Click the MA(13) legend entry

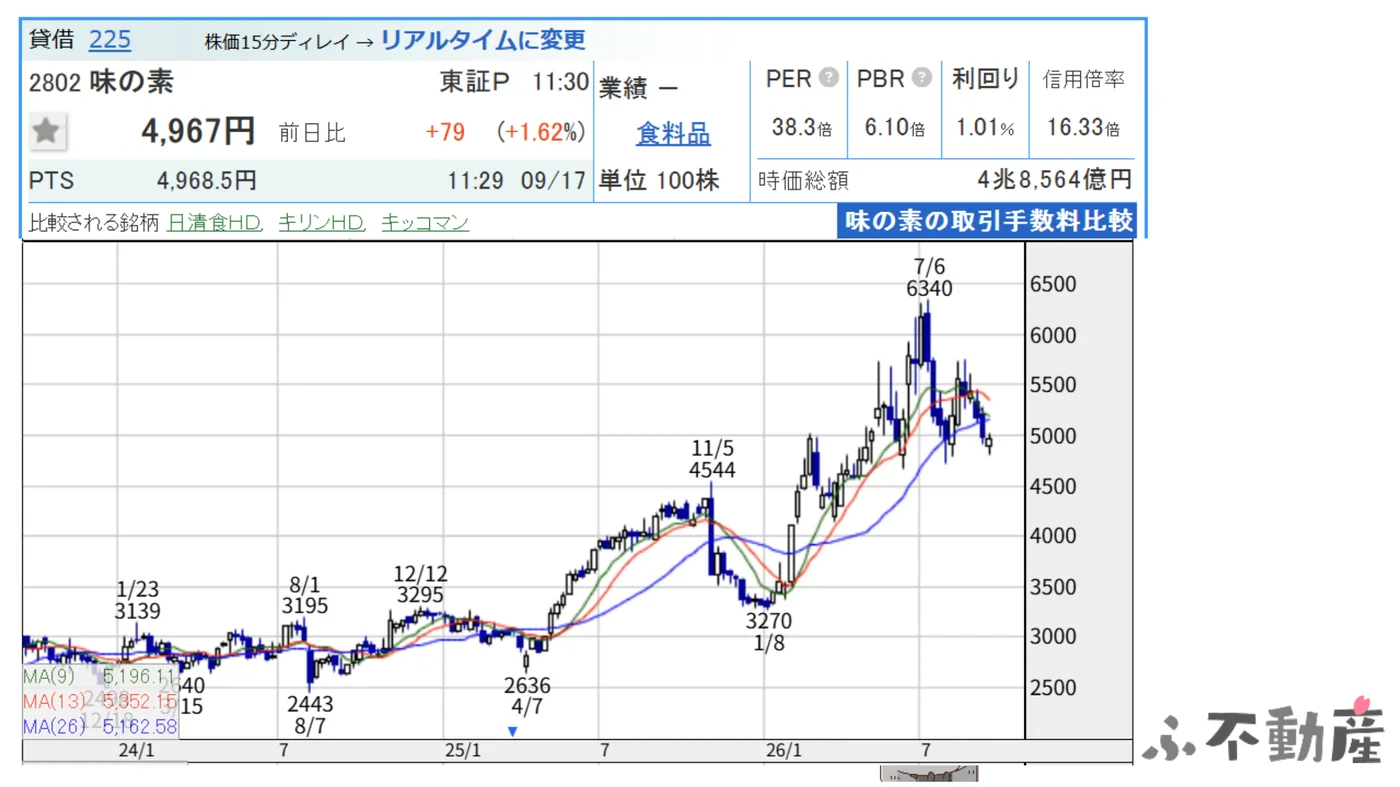pos(99,702)
